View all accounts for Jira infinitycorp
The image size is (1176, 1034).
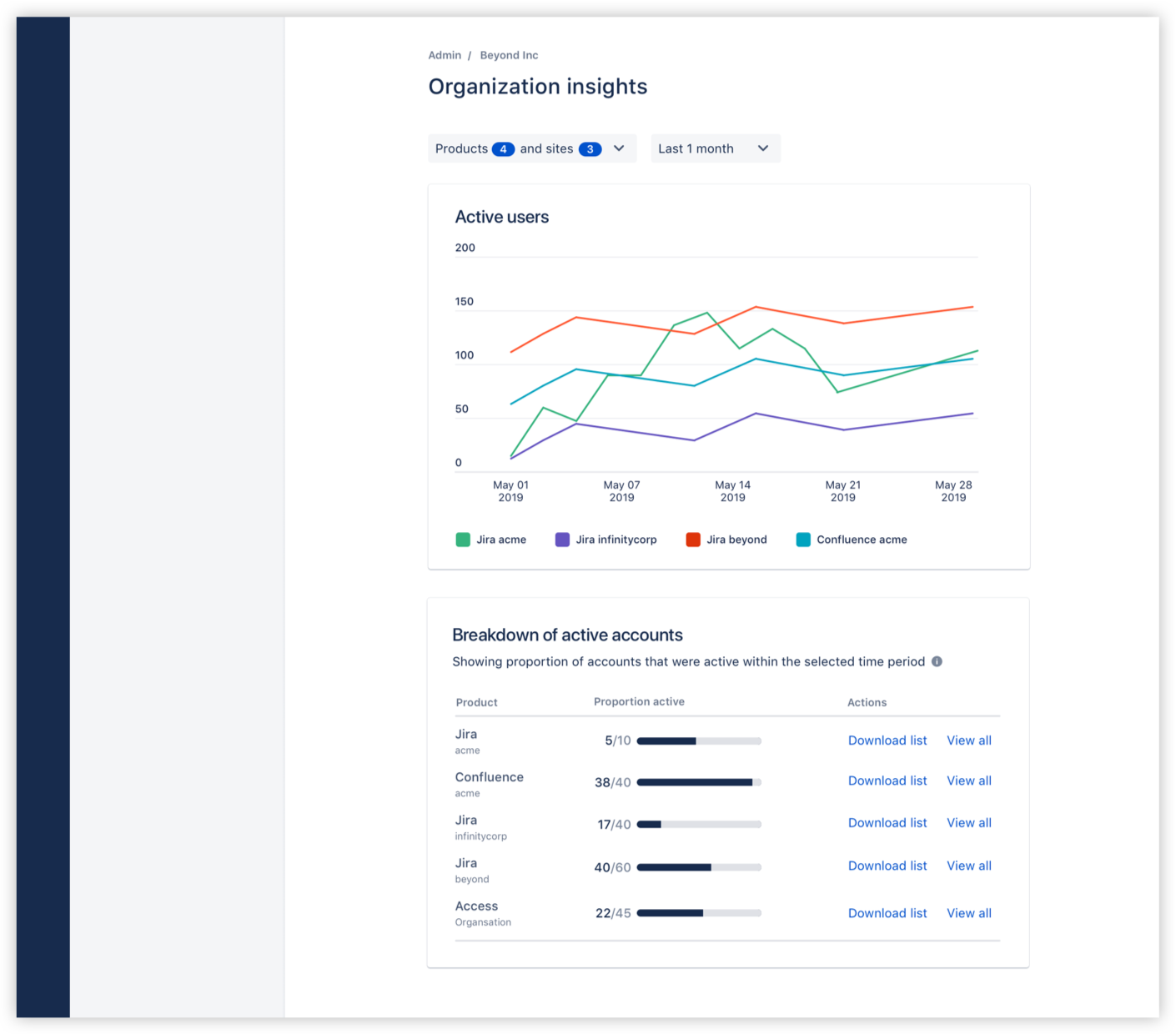coord(969,822)
